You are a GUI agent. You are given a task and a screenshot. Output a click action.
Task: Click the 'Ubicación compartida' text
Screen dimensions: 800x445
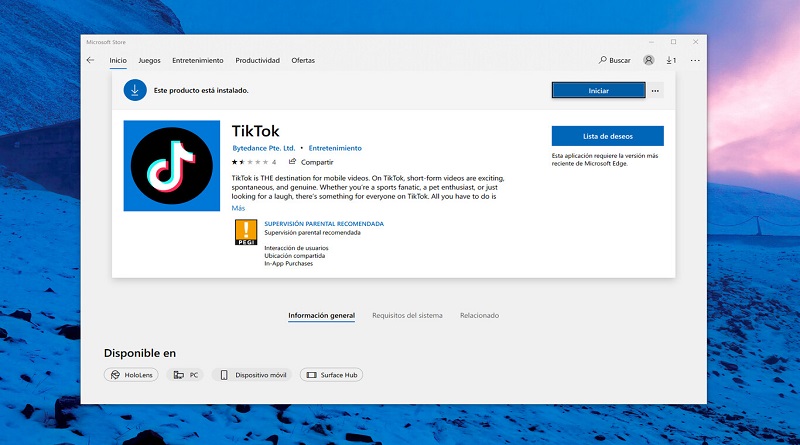coord(294,256)
